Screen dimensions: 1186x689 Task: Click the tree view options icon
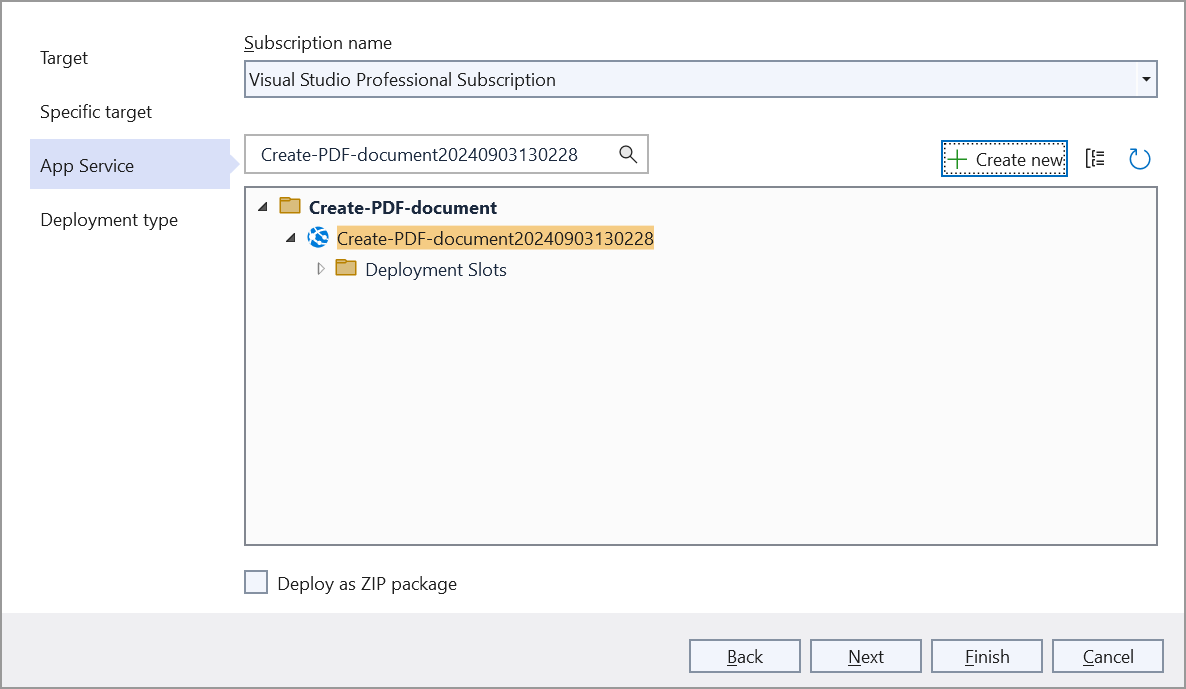[1096, 159]
